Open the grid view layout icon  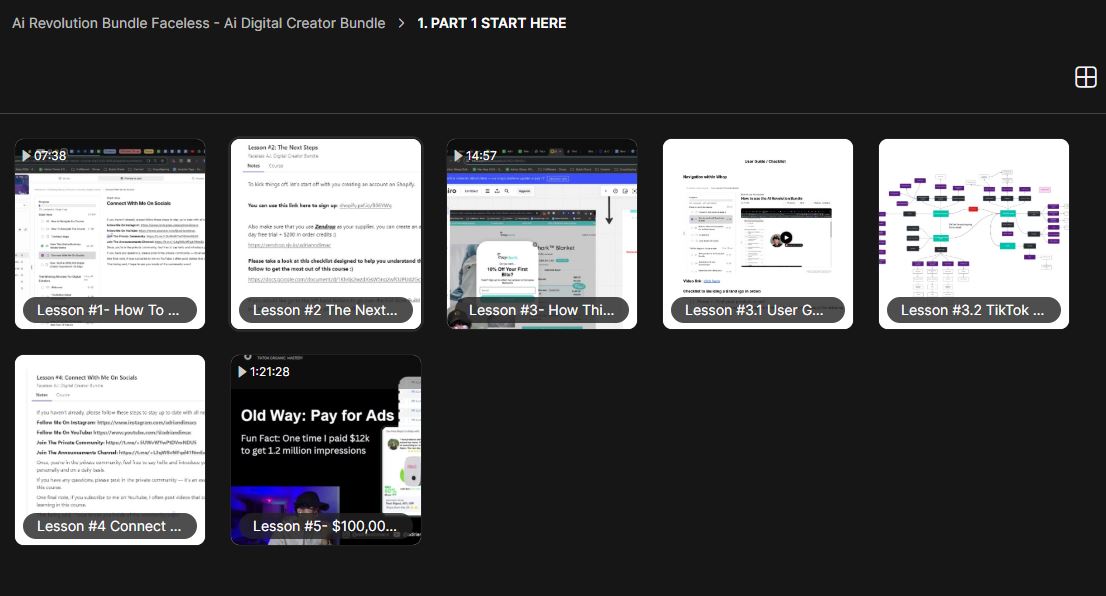(1086, 76)
